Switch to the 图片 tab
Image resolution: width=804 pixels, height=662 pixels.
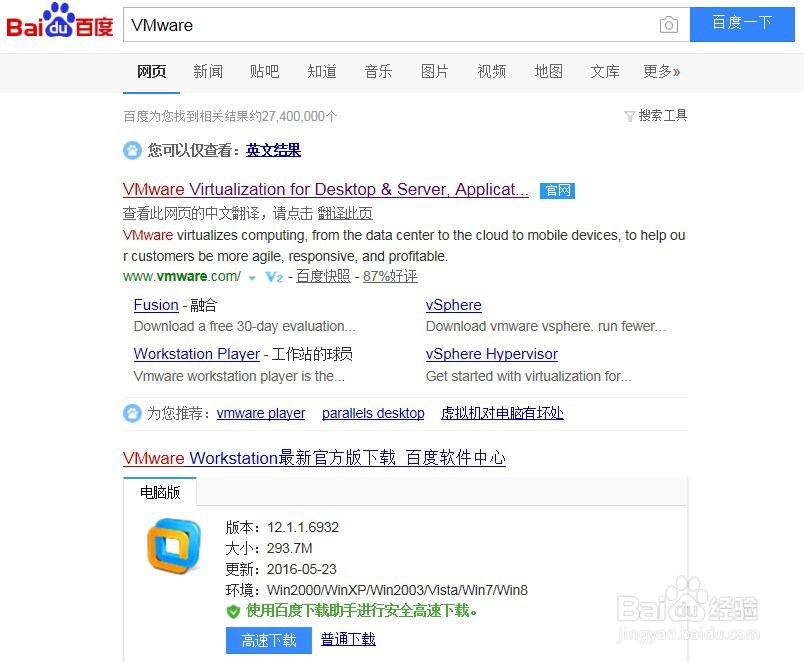point(435,71)
